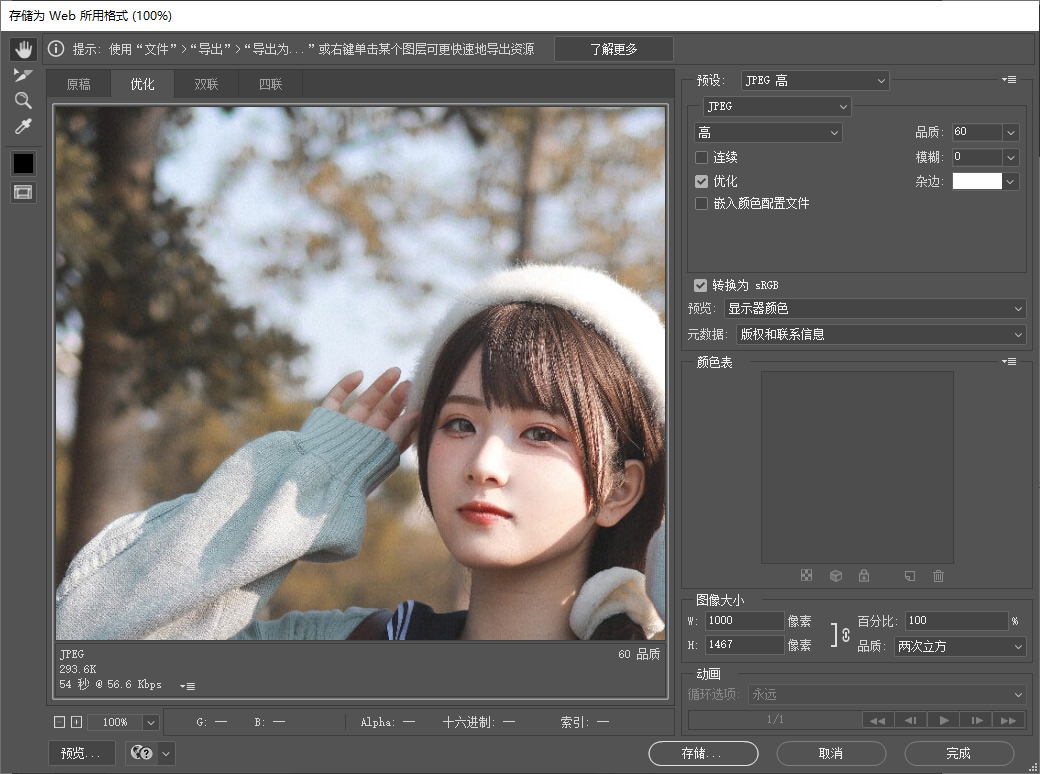This screenshot has width=1040, height=774.
Task: Uncheck the 优化 (Optimized) checkbox
Action: pyautogui.click(x=702, y=181)
